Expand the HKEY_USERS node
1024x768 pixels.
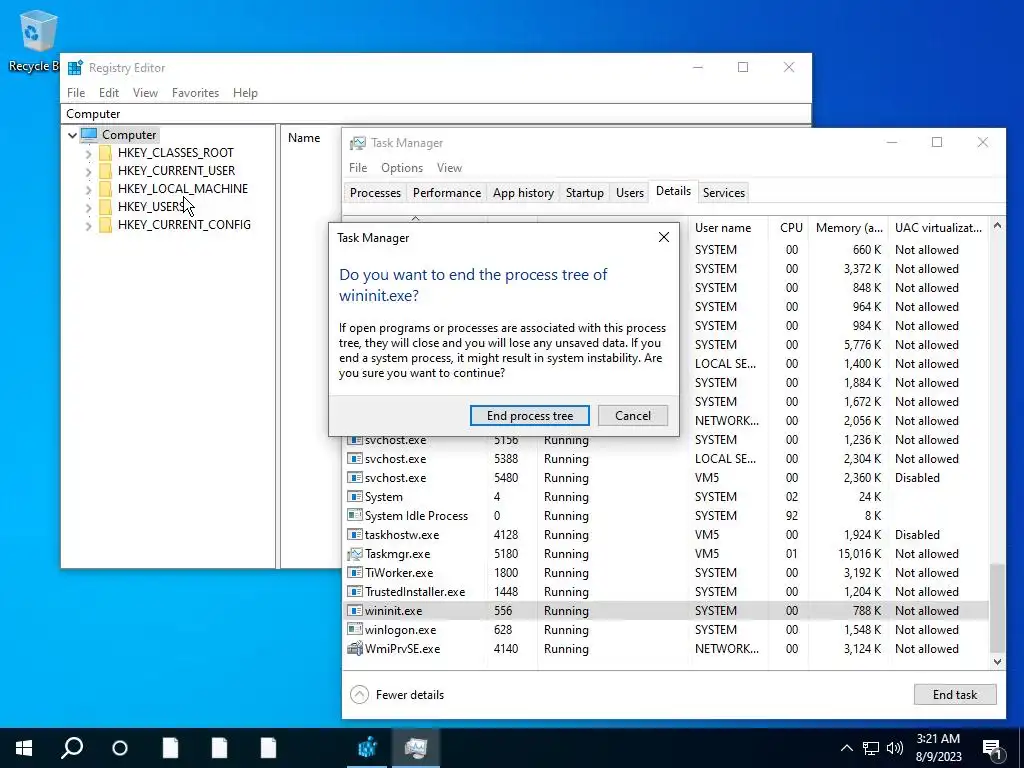[88, 208]
